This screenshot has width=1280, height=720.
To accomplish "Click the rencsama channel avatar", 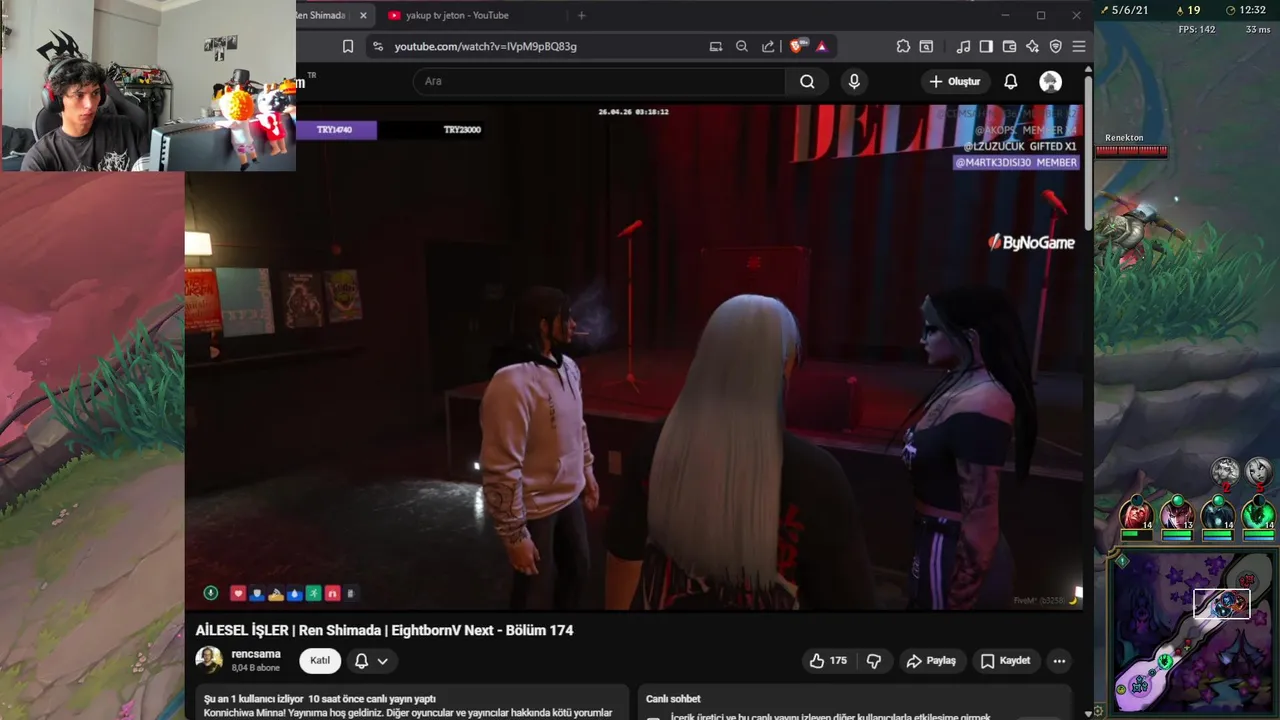I will coord(209,660).
